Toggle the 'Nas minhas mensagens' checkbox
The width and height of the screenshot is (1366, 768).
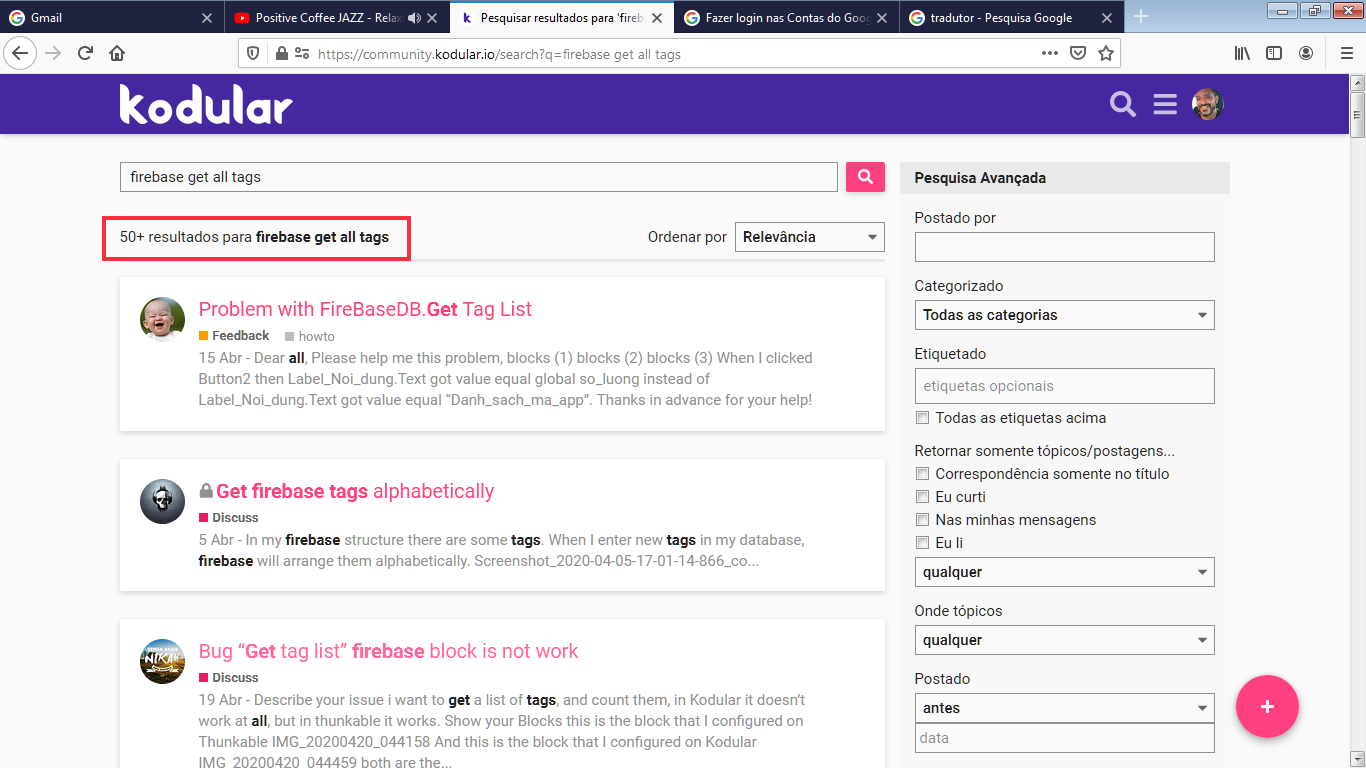[923, 520]
